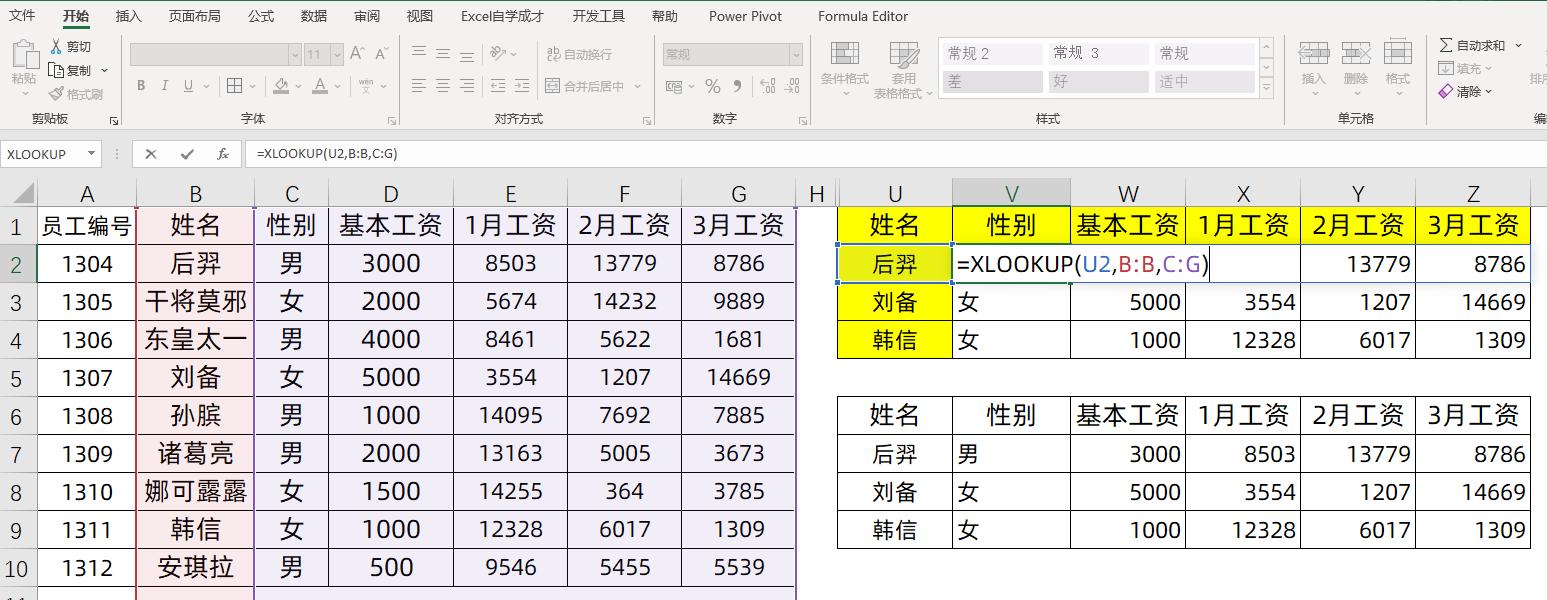Open the Number Format combo box showing 常规

[720, 53]
